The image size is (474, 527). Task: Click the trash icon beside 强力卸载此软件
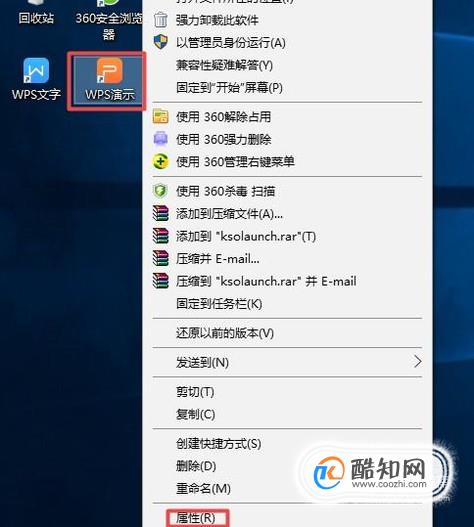pos(161,20)
